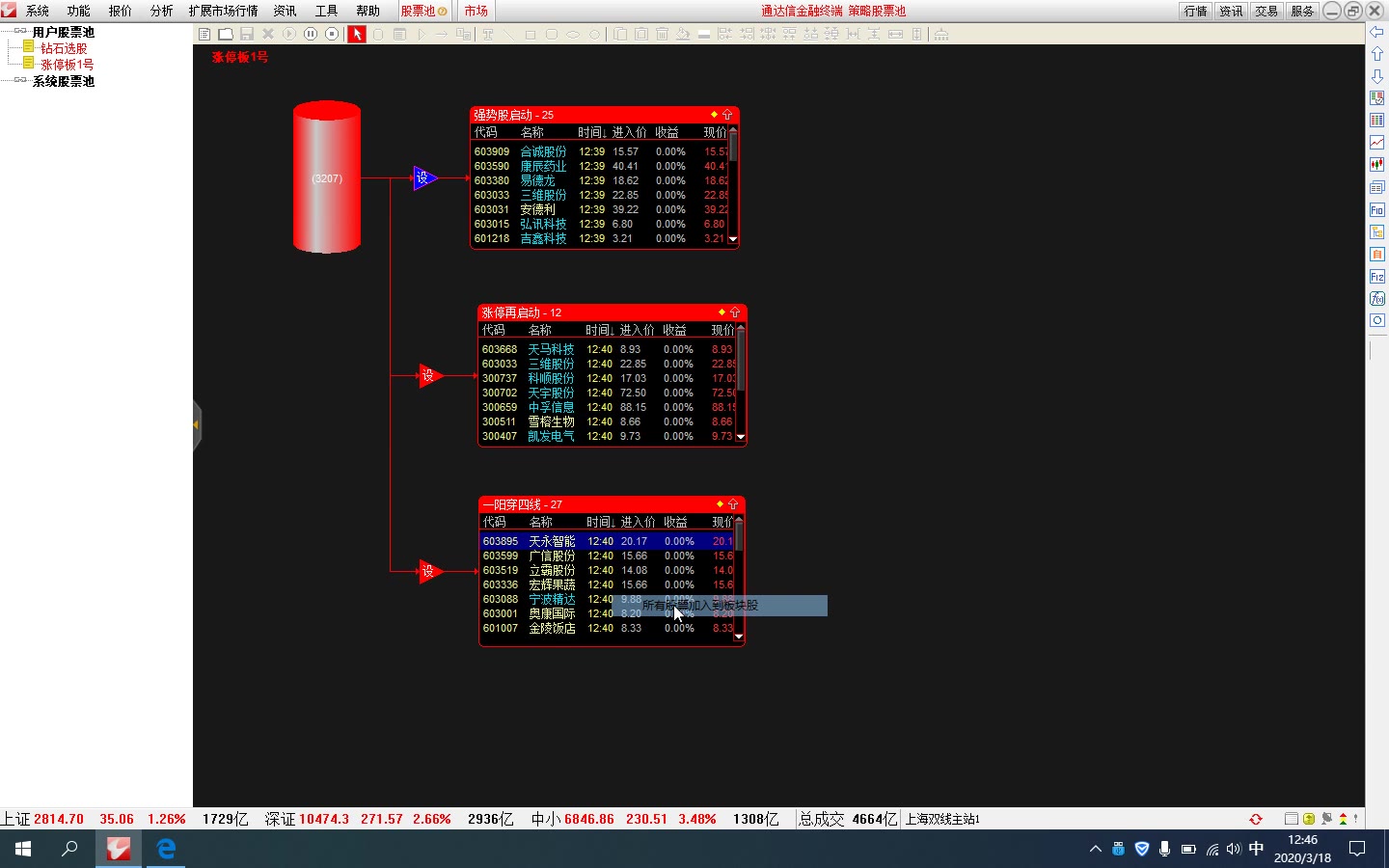
Task: Select stock 603668 天马科技 row
Action: (x=608, y=349)
